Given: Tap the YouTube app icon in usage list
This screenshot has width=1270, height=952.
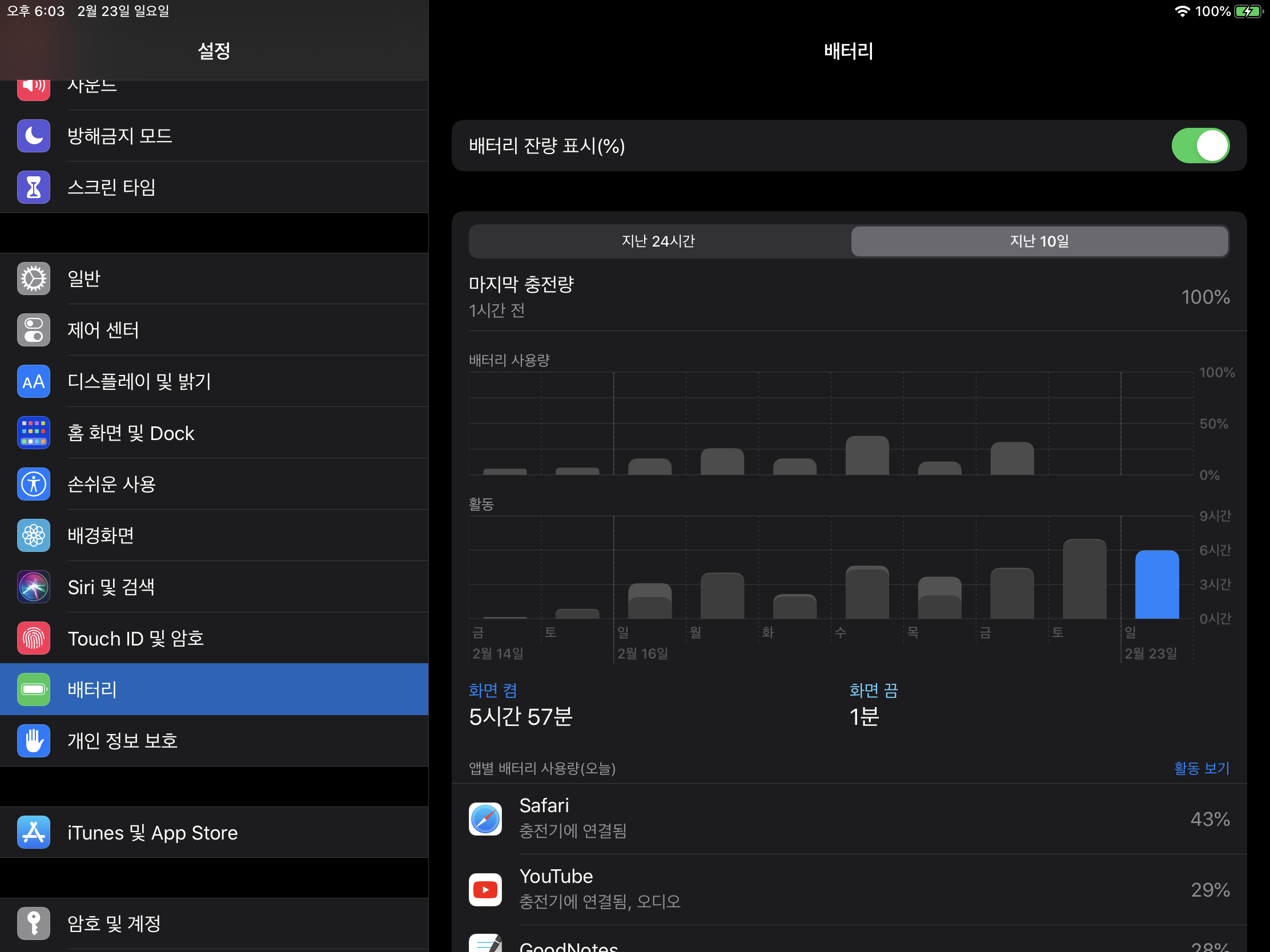Looking at the screenshot, I should coord(485,889).
